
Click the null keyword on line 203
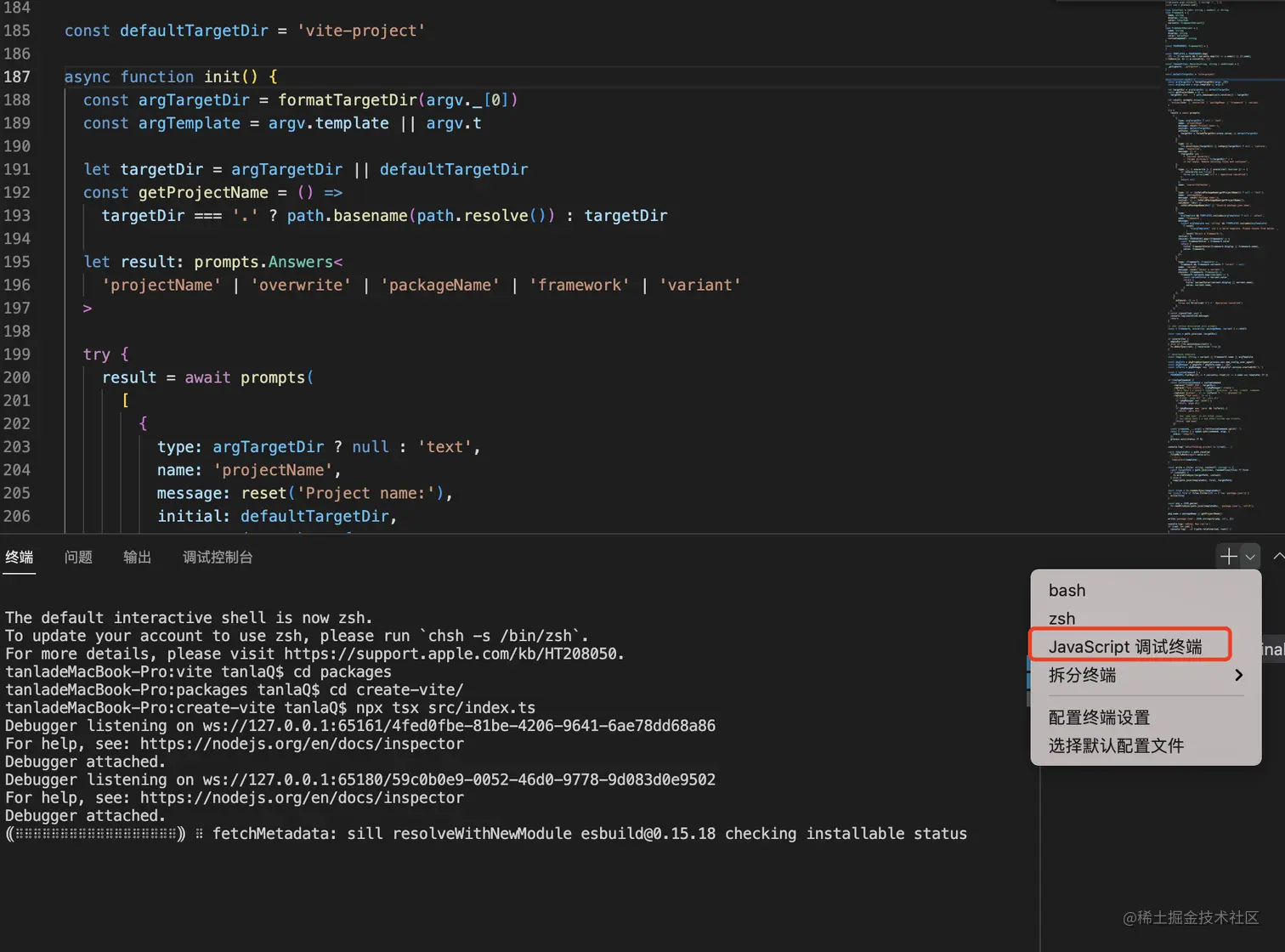point(371,447)
